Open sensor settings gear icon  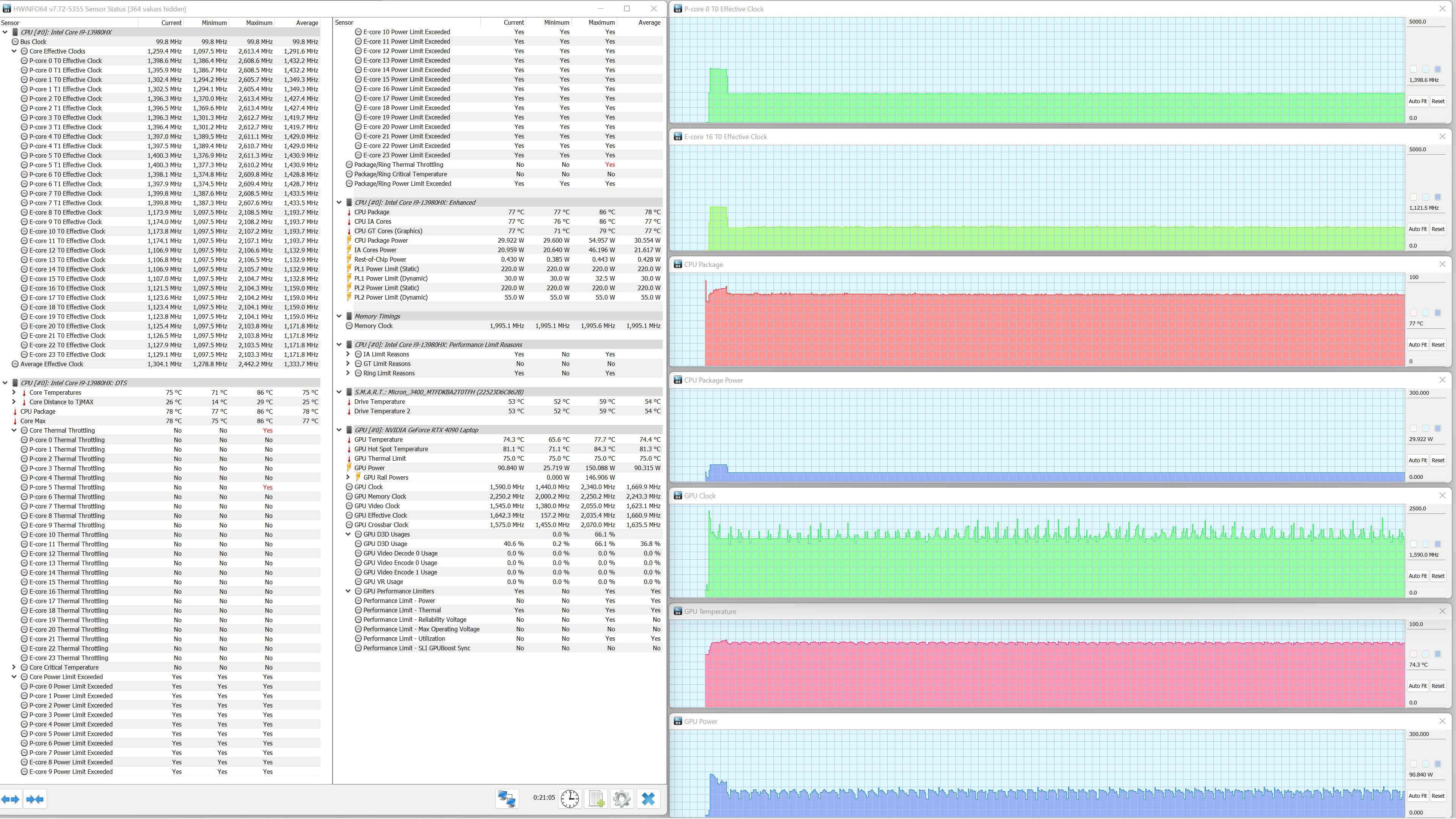622,799
